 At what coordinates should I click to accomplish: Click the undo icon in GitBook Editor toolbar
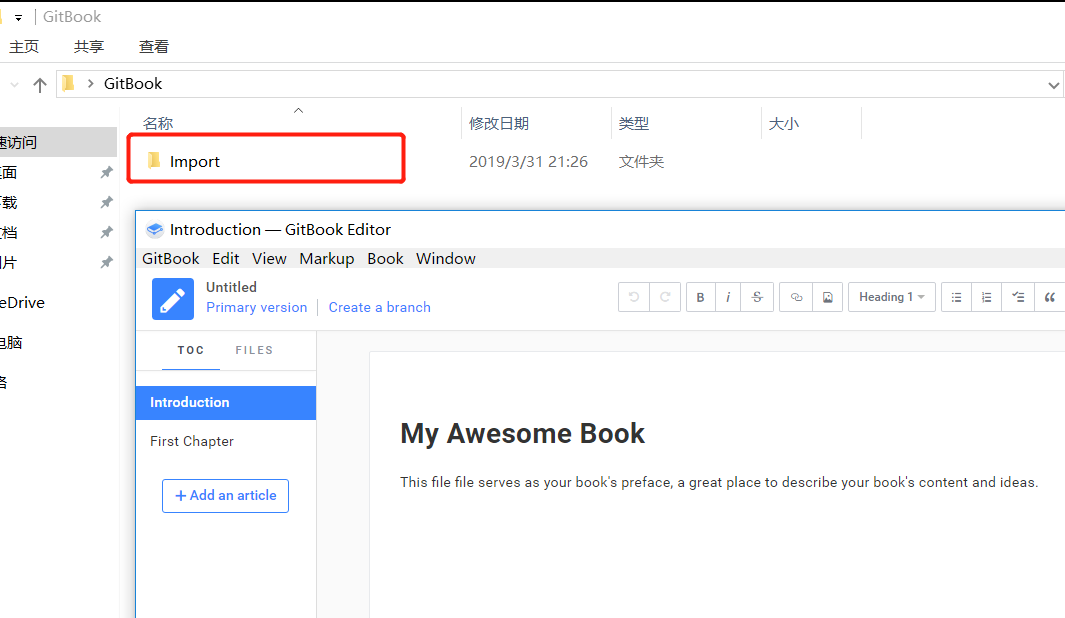tap(634, 297)
